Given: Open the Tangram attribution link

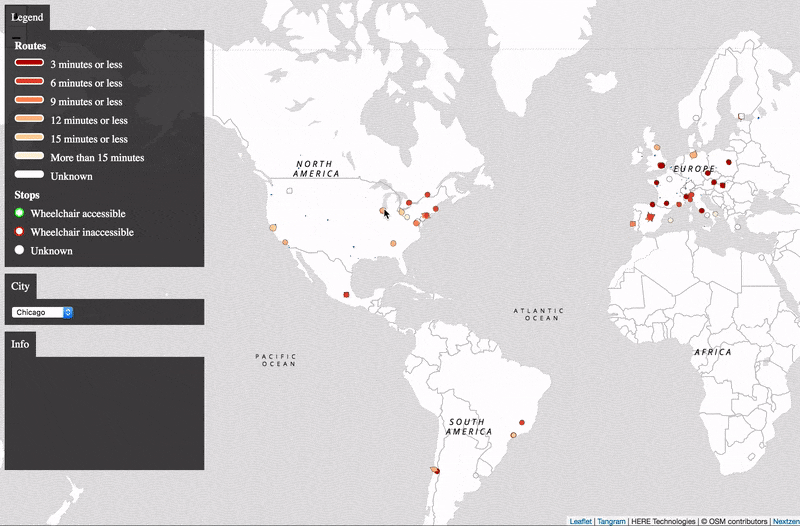Looking at the screenshot, I should tap(611, 521).
